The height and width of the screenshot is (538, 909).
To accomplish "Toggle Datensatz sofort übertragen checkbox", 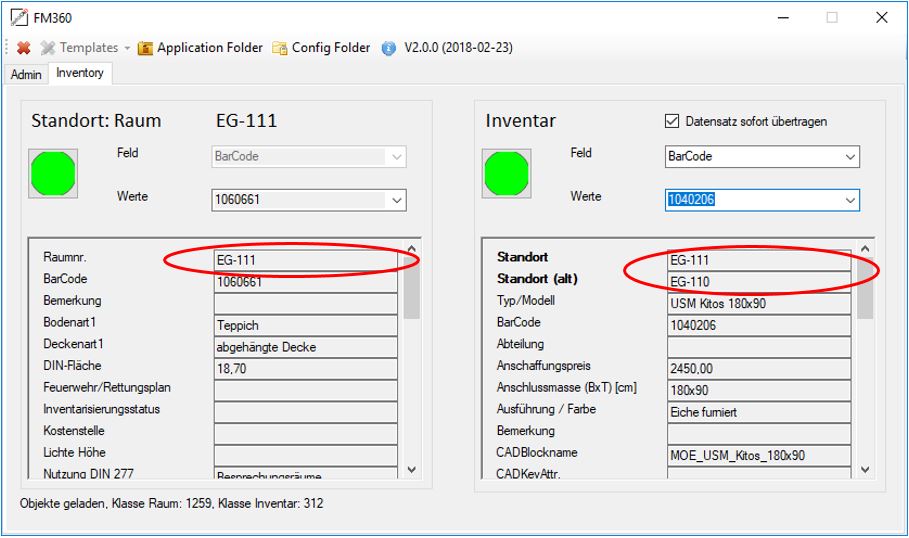I will tap(671, 121).
